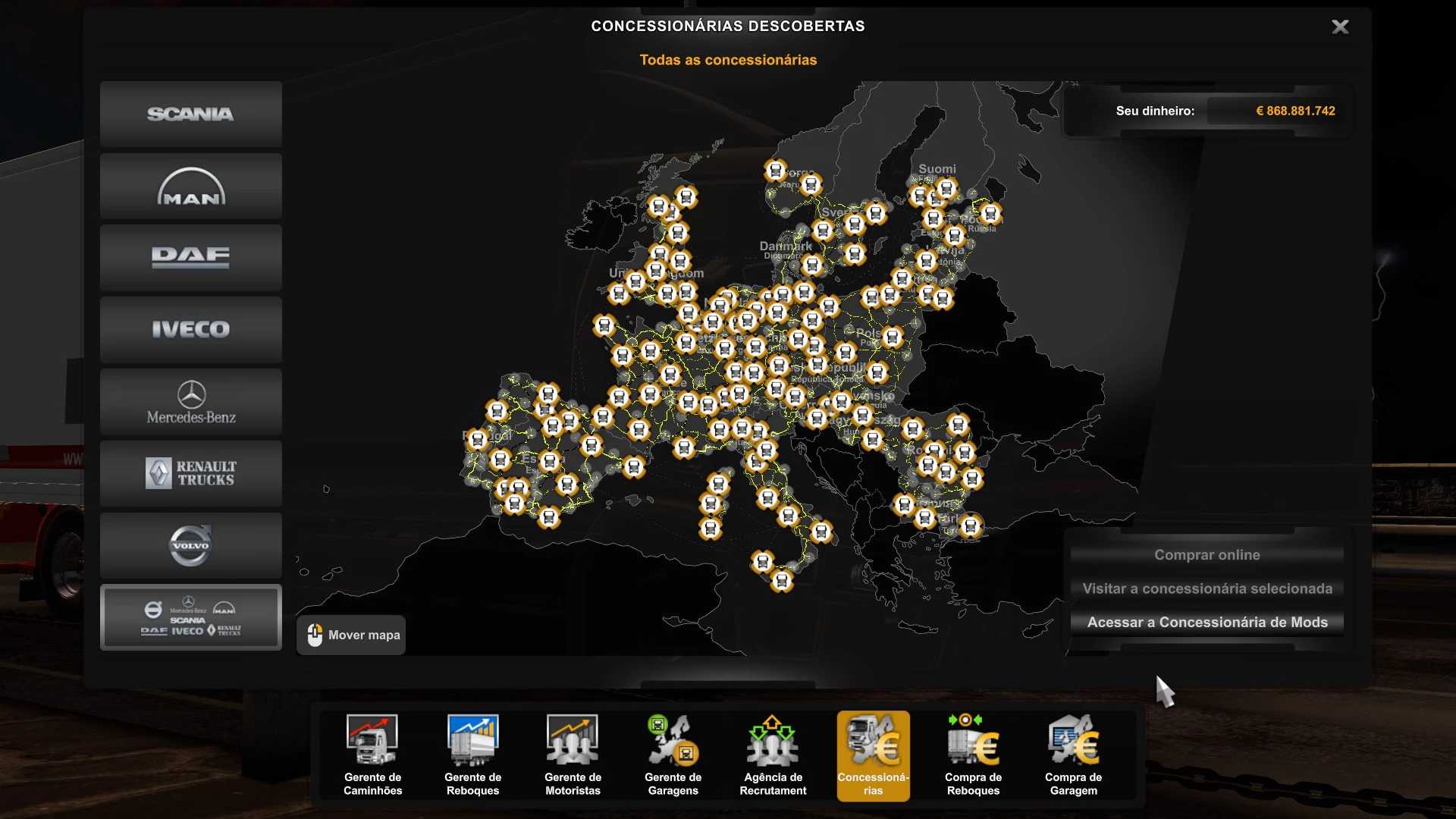Show Mercedes-Benz dealerships only
The image size is (1456, 819).
pos(190,402)
